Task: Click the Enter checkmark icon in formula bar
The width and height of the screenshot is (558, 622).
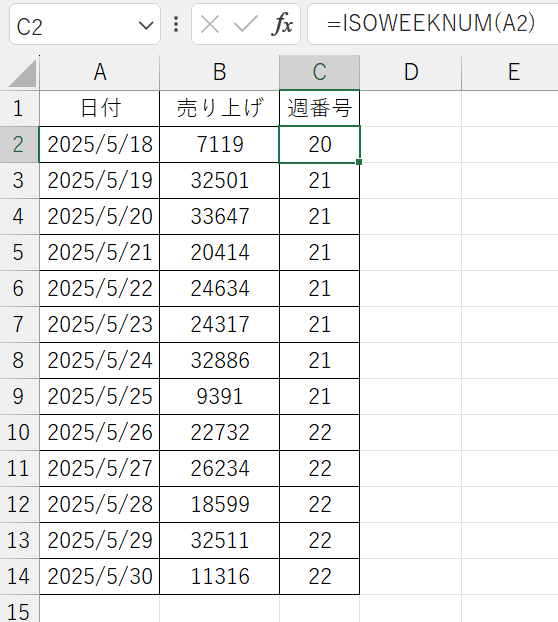Action: [x=246, y=24]
